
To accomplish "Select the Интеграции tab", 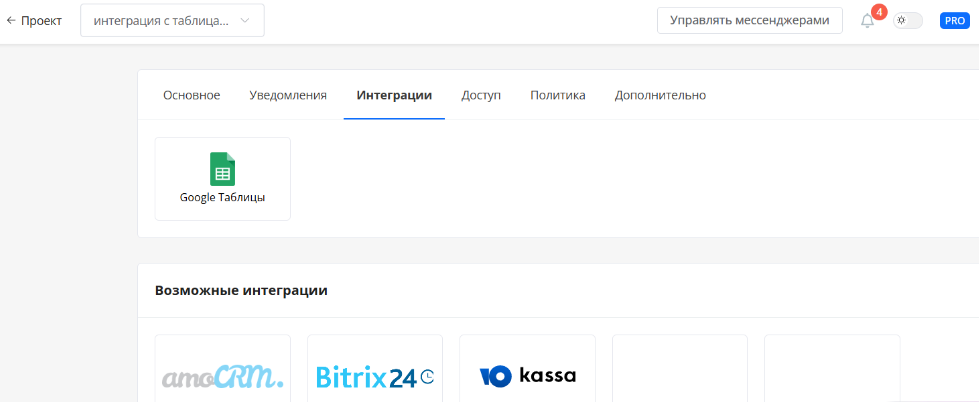I will pyautogui.click(x=394, y=95).
